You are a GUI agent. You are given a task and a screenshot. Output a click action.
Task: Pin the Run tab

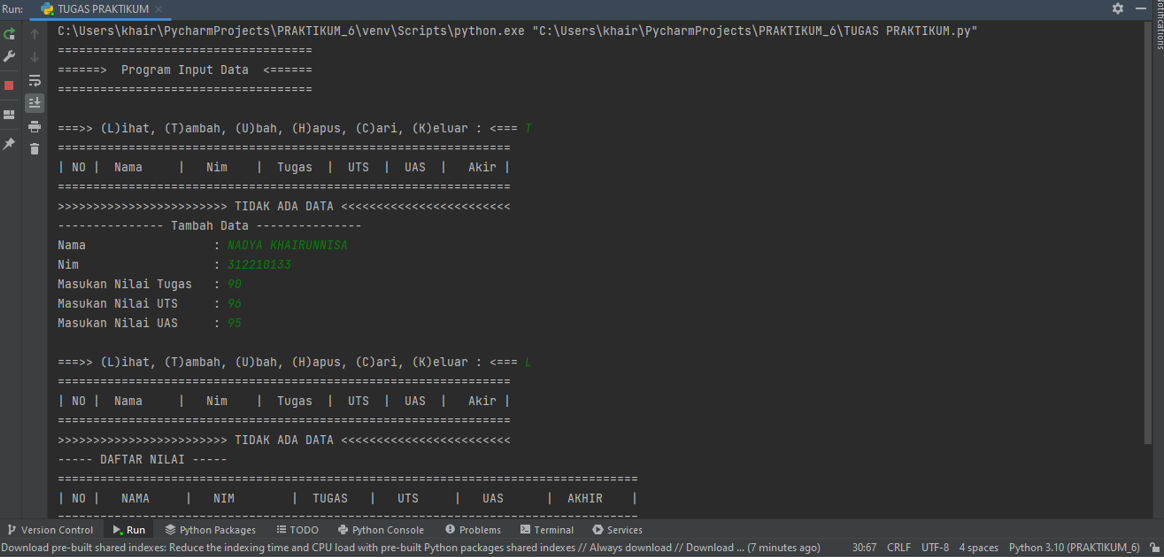(9, 143)
